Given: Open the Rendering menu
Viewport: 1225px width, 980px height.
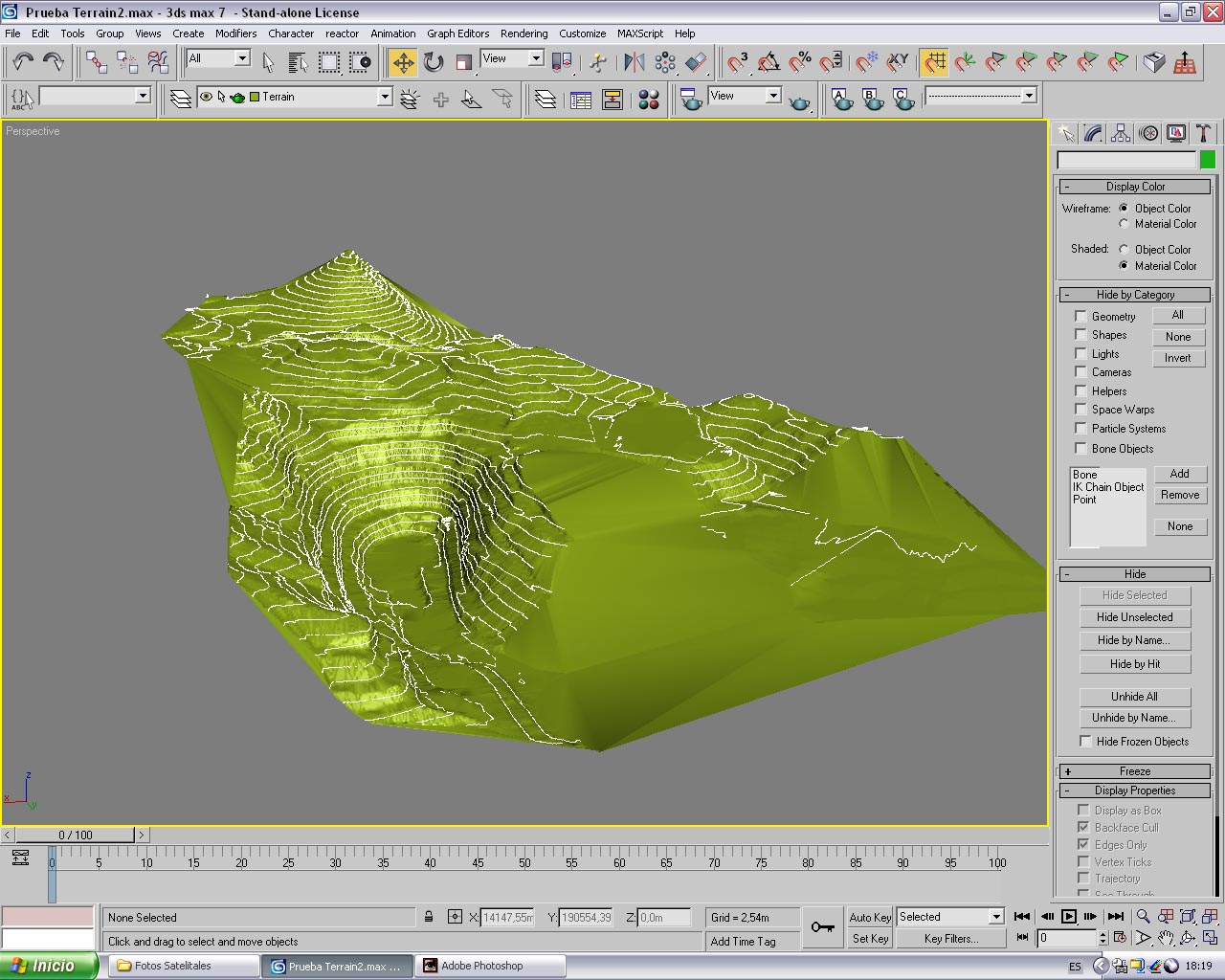Looking at the screenshot, I should 523,33.
